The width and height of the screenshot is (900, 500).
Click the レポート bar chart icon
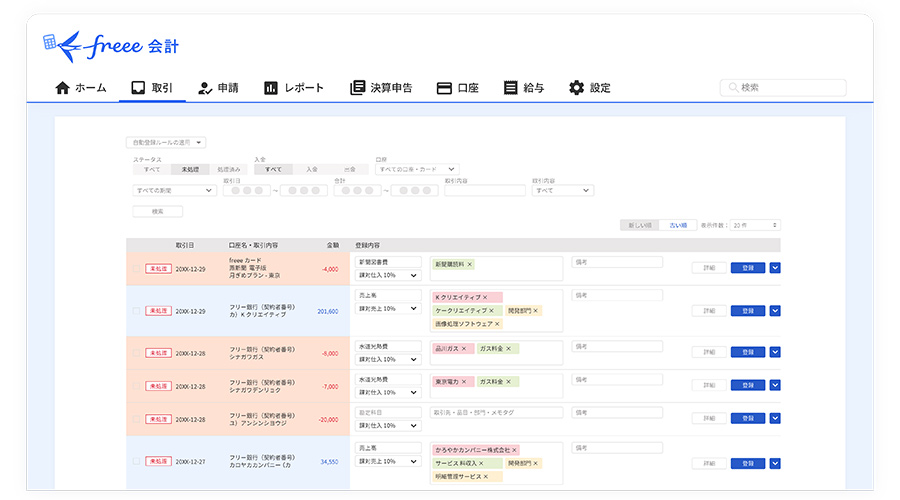270,88
